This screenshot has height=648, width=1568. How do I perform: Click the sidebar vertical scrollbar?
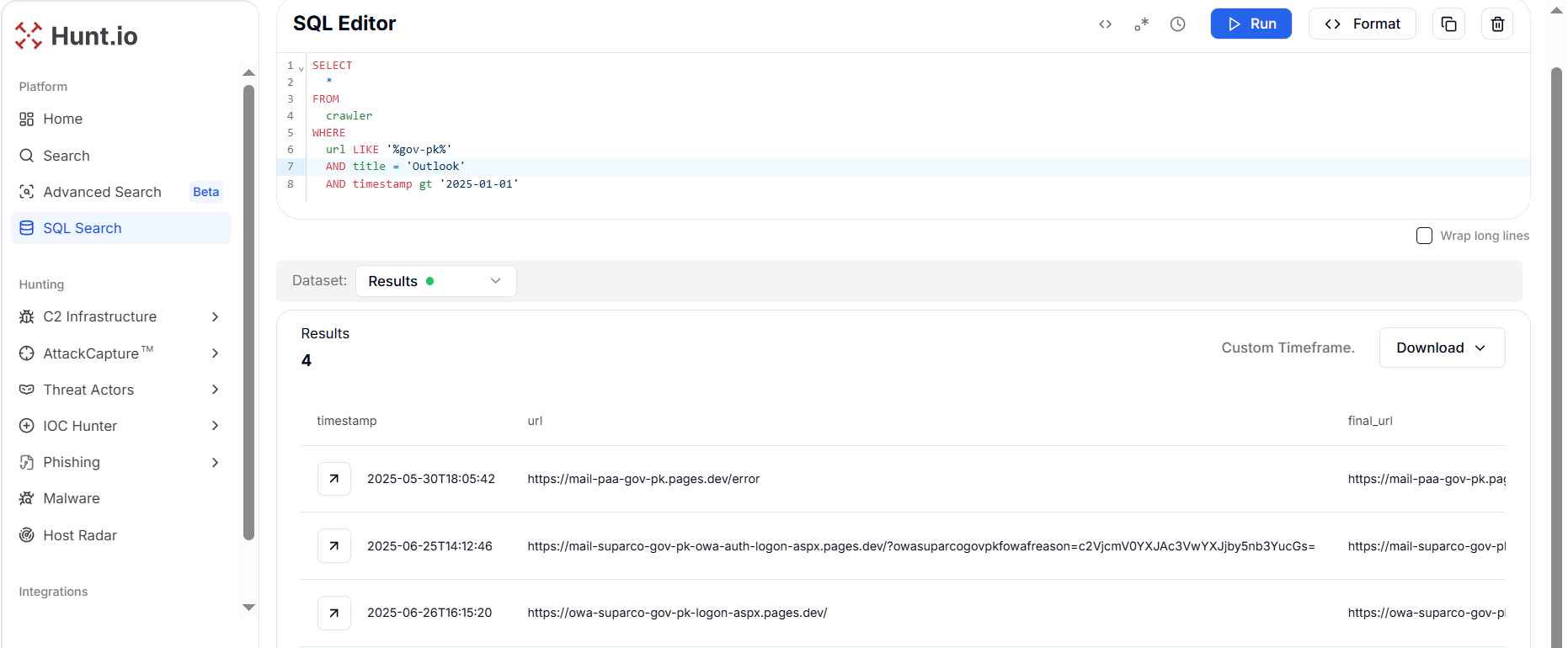point(248,311)
